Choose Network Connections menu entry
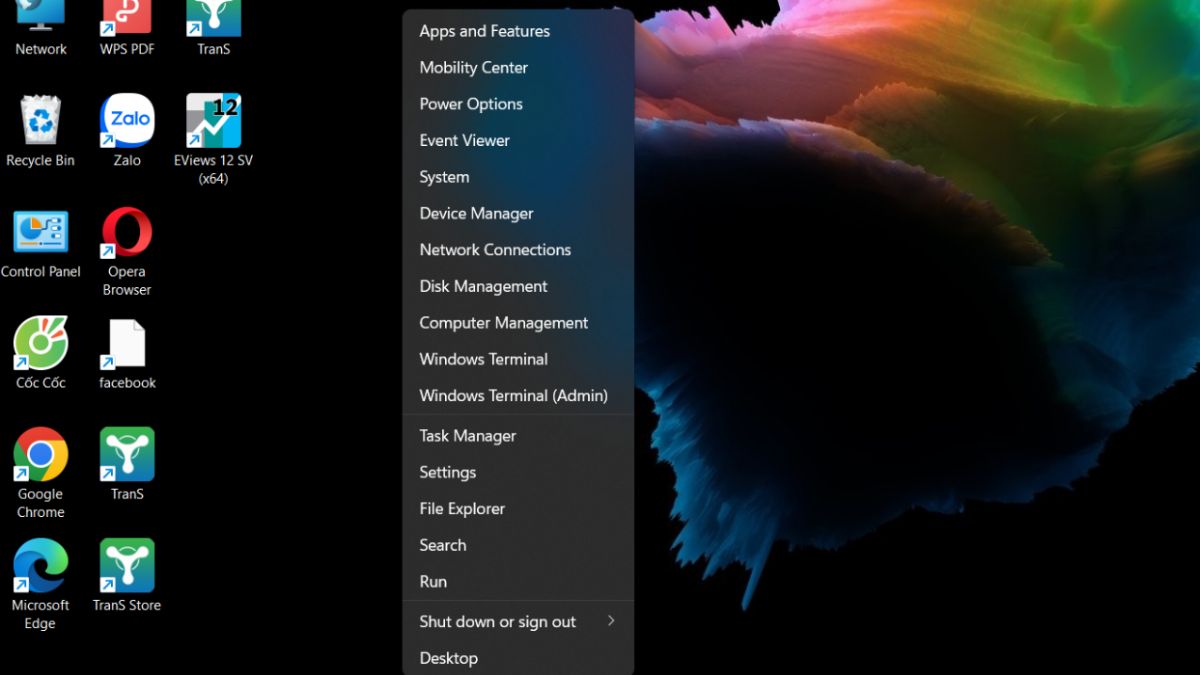This screenshot has width=1200, height=675. click(x=495, y=250)
